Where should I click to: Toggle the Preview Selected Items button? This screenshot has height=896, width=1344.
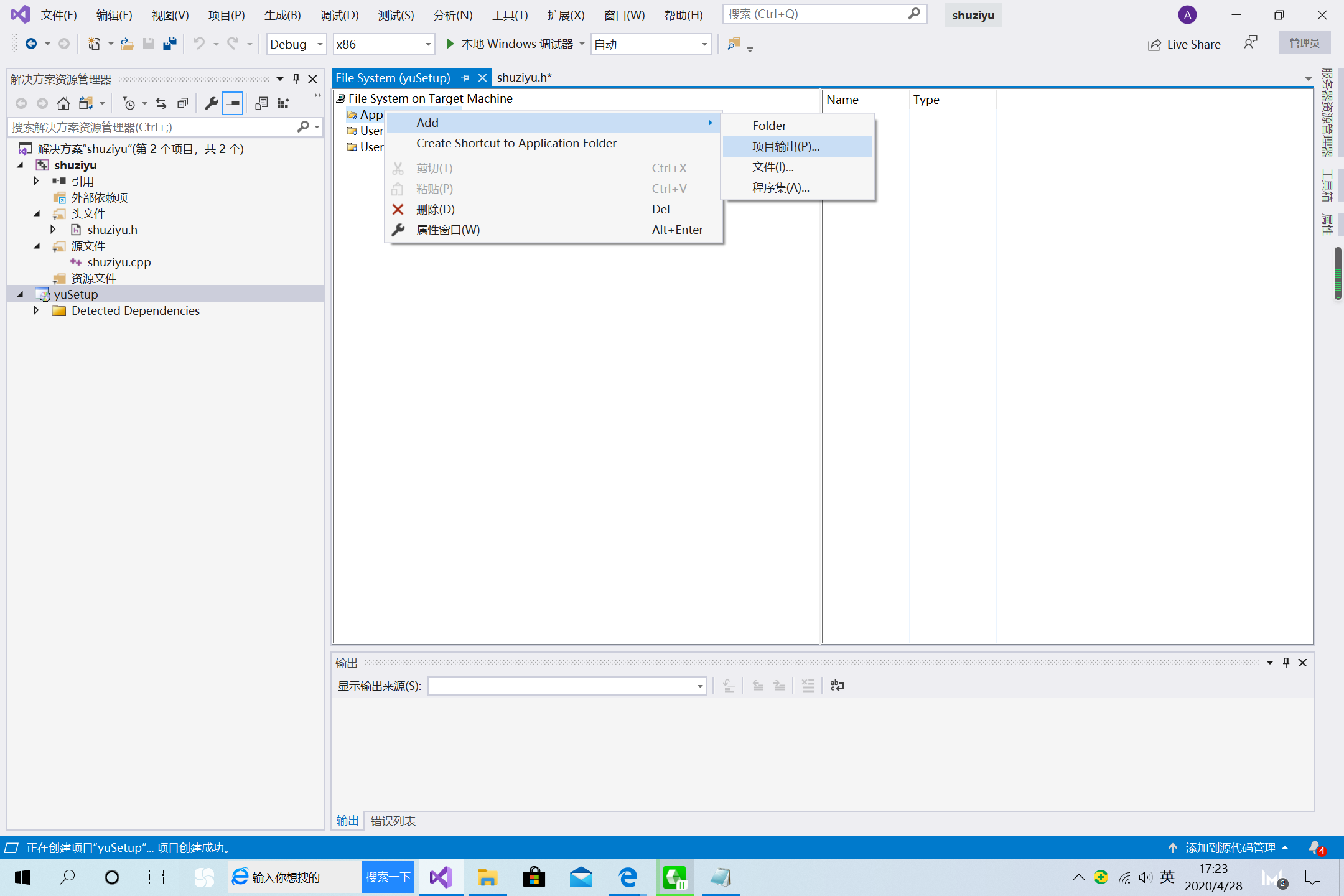233,103
